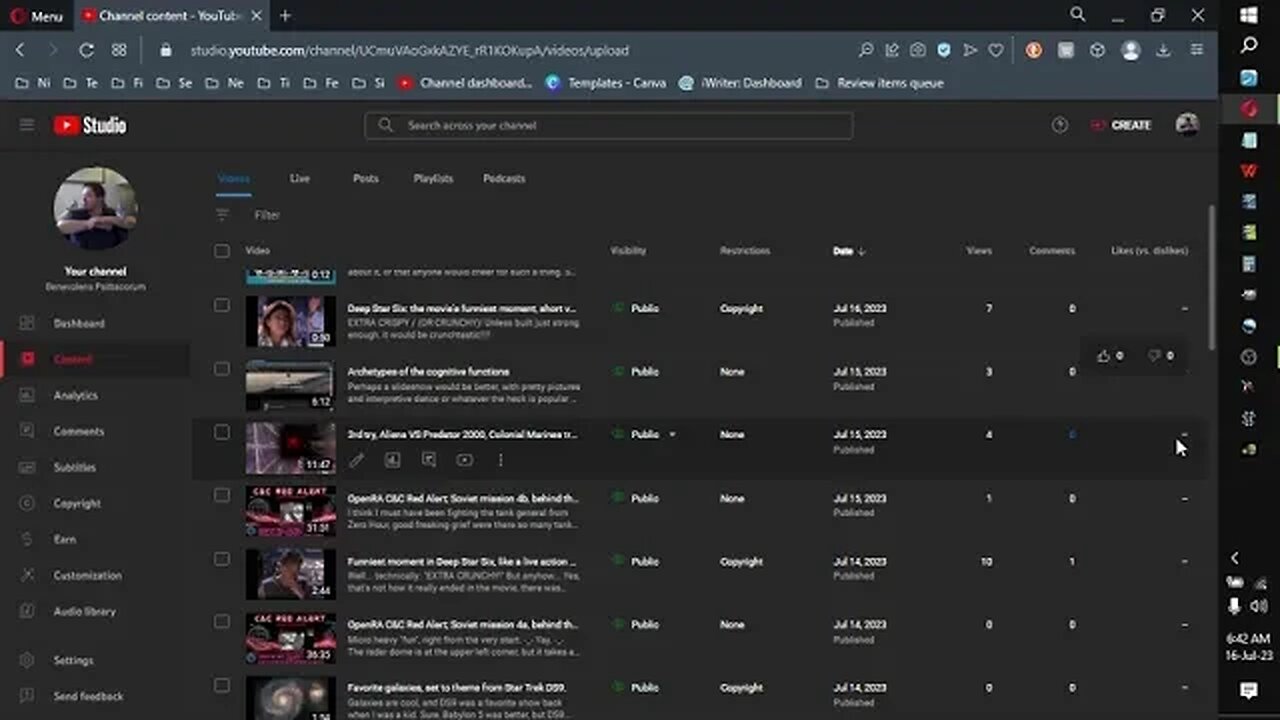Open the Posts tab
This screenshot has height=720, width=1280.
[x=366, y=179]
